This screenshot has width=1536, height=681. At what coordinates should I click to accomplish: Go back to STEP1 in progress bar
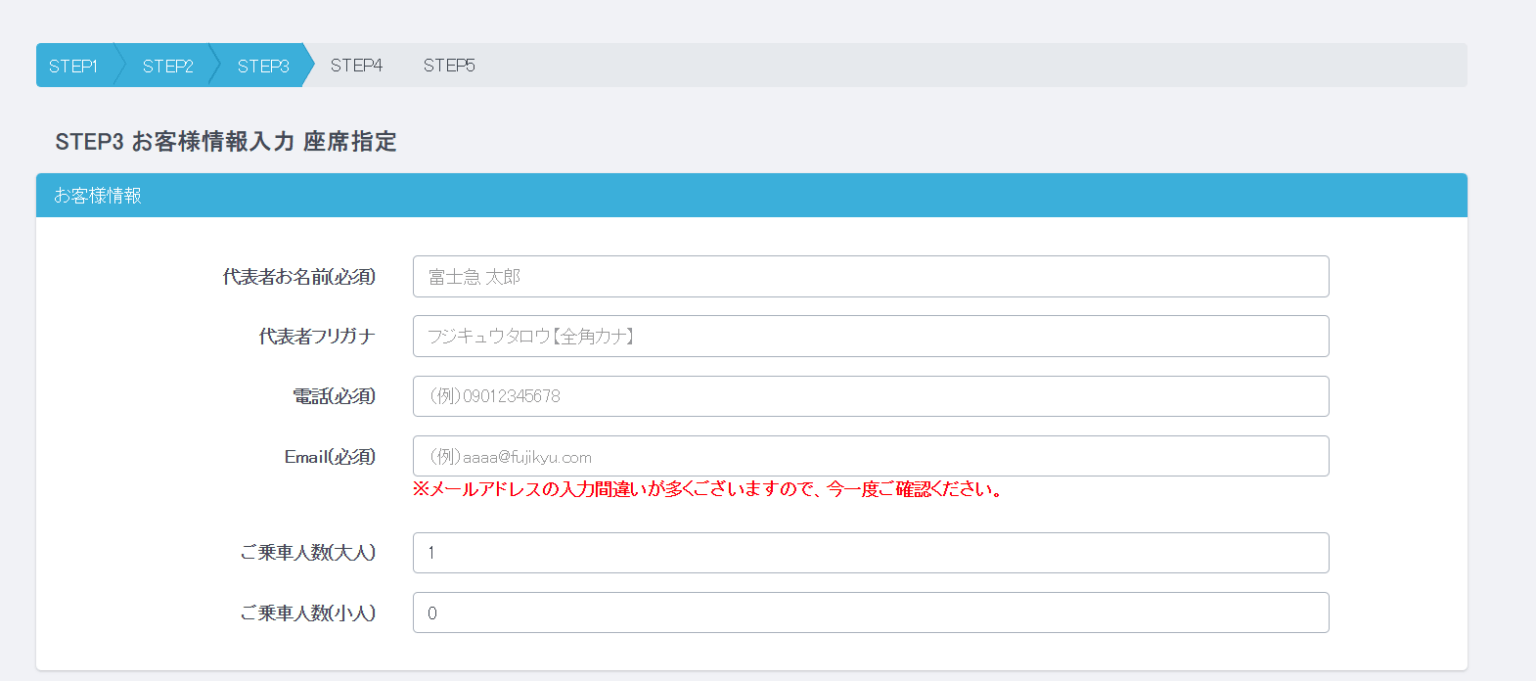tap(73, 66)
